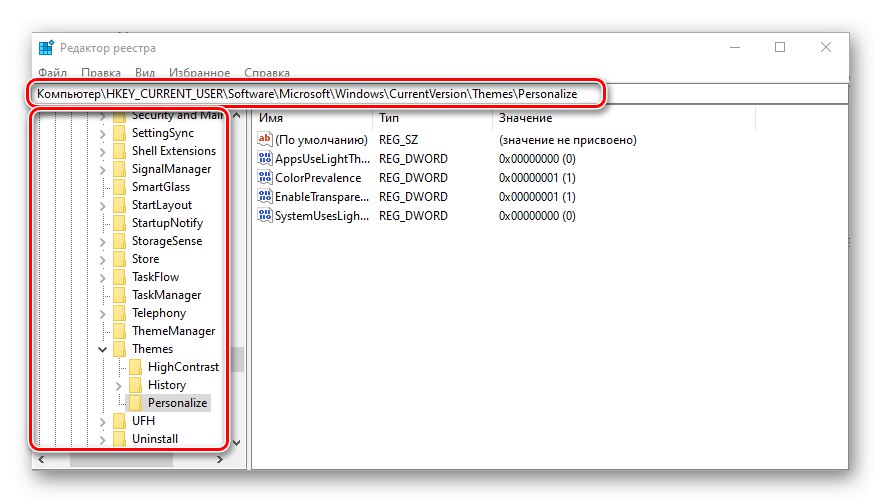
Task: Select the AppsUseLightTh... value name
Action: coord(322,159)
